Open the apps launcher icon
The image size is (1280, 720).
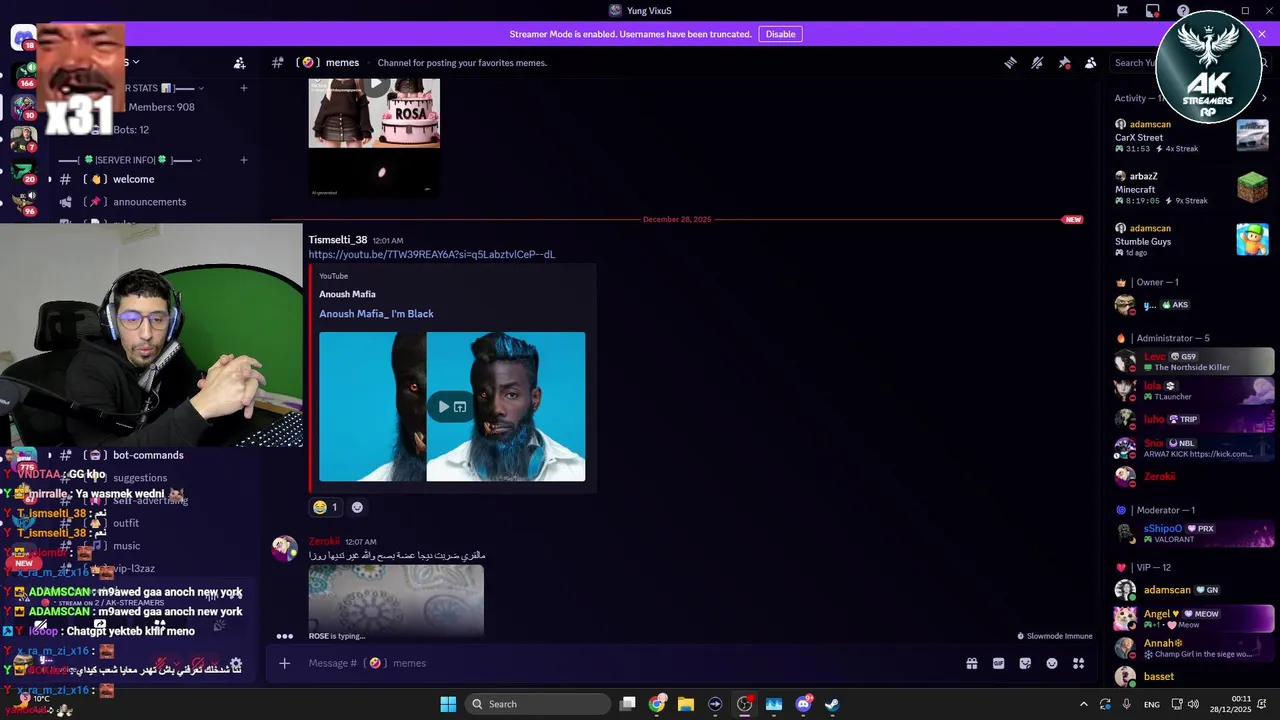(1079, 663)
